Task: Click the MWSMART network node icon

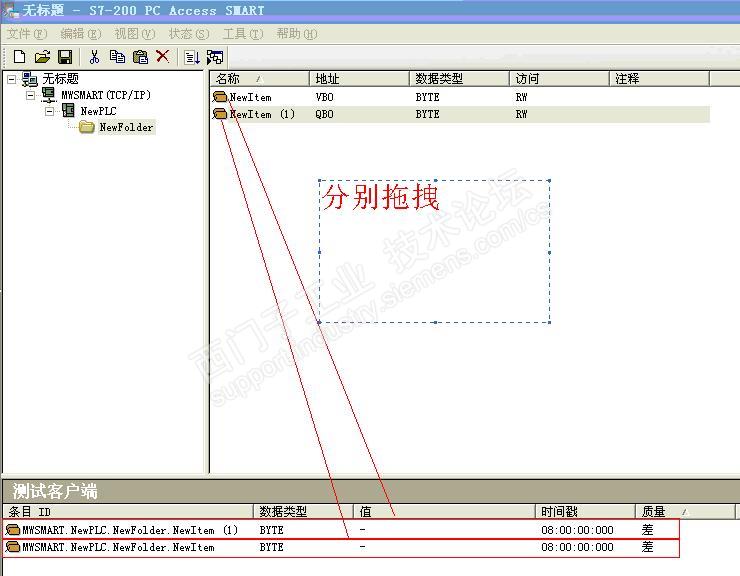Action: pos(49,95)
